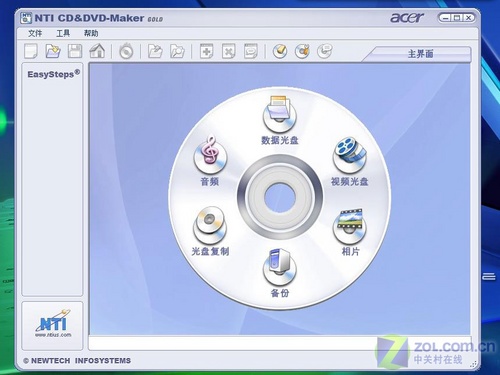Go to Home via house icon
The width and height of the screenshot is (500, 375).
tap(97, 51)
